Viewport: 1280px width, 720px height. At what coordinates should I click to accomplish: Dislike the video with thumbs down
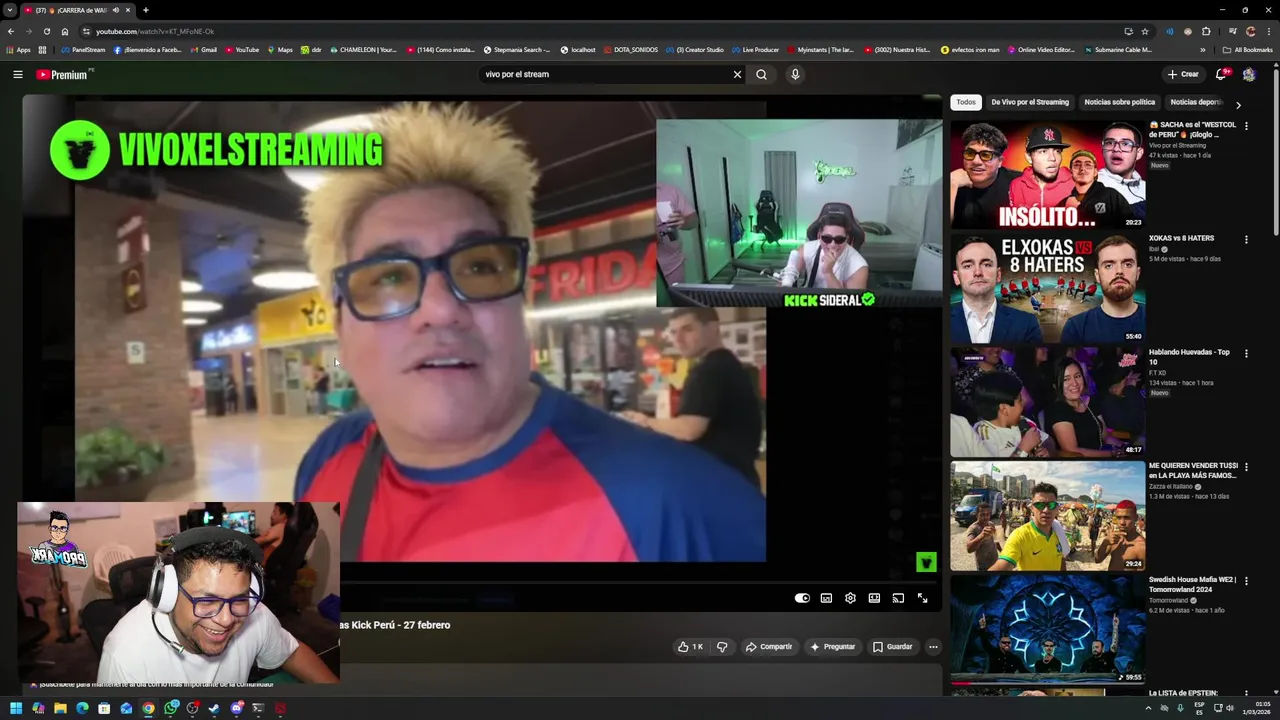click(x=721, y=647)
